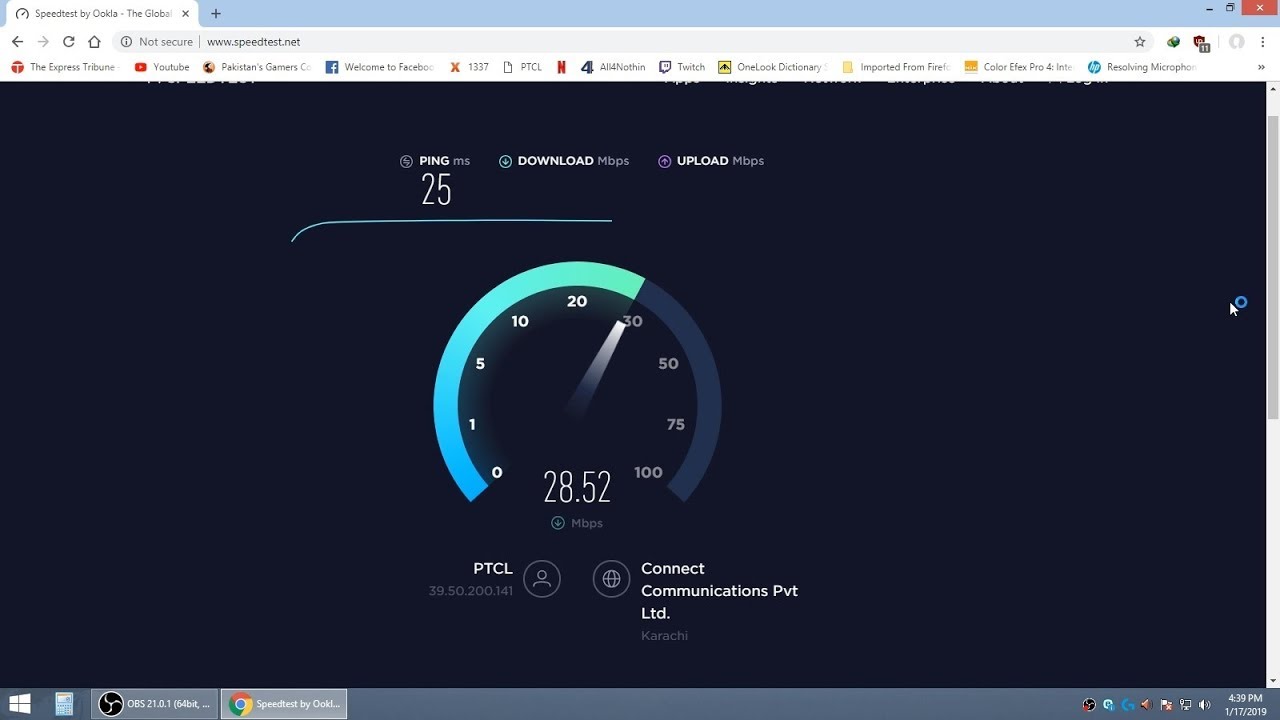Expand the hidden bookmarks chevron

[x=1262, y=67]
